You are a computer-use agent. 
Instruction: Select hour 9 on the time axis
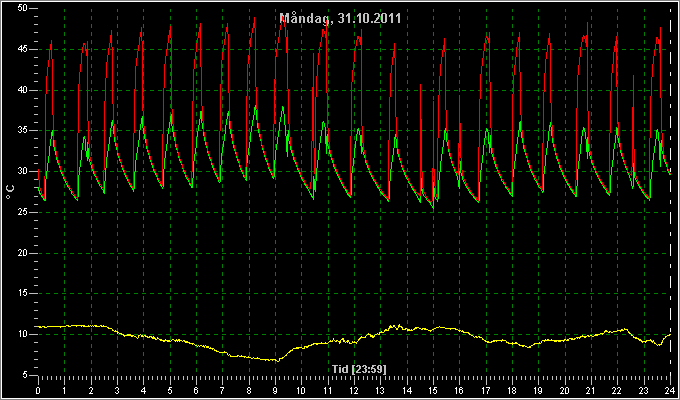click(x=275, y=390)
